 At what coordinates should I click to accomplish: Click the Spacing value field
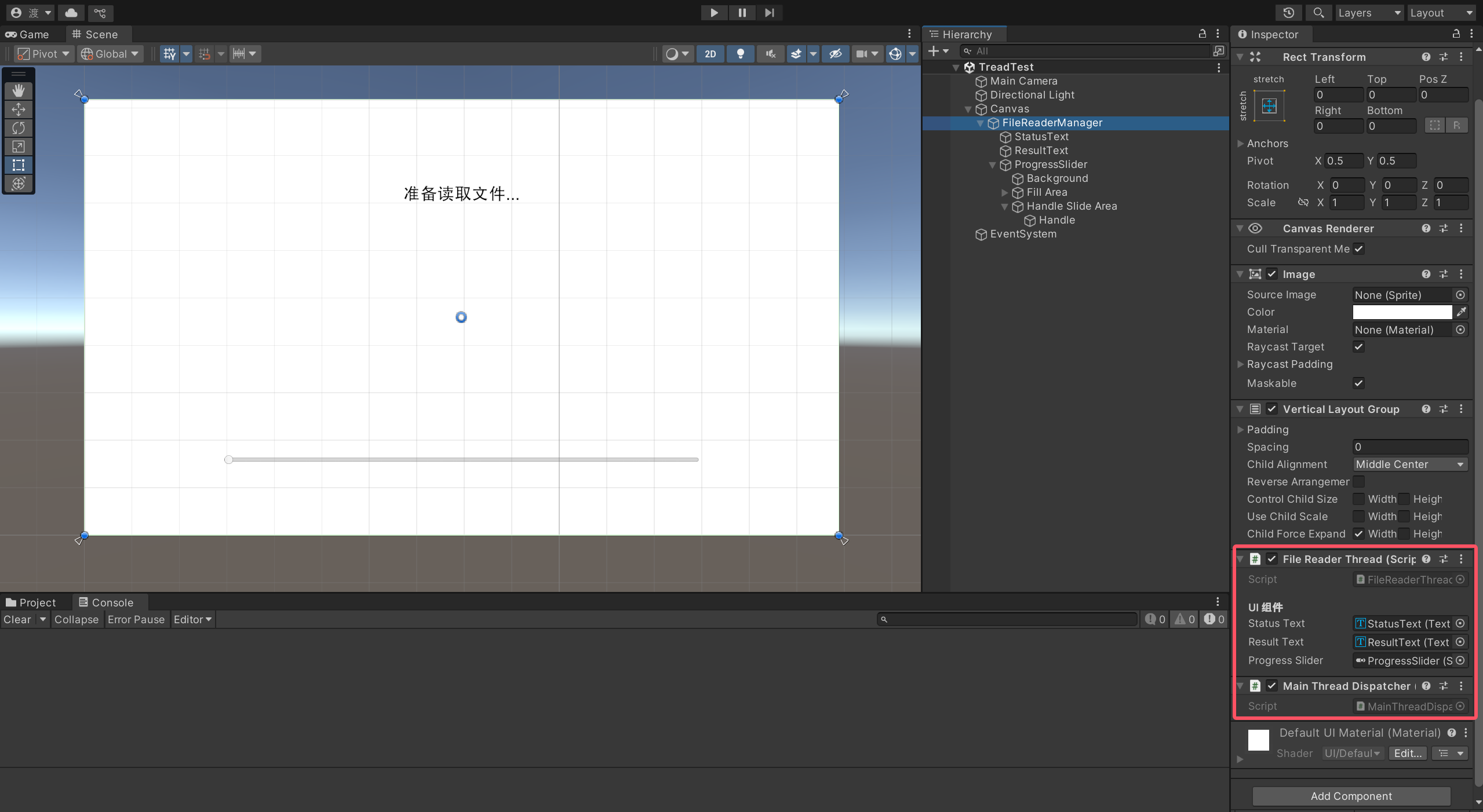[1410, 447]
